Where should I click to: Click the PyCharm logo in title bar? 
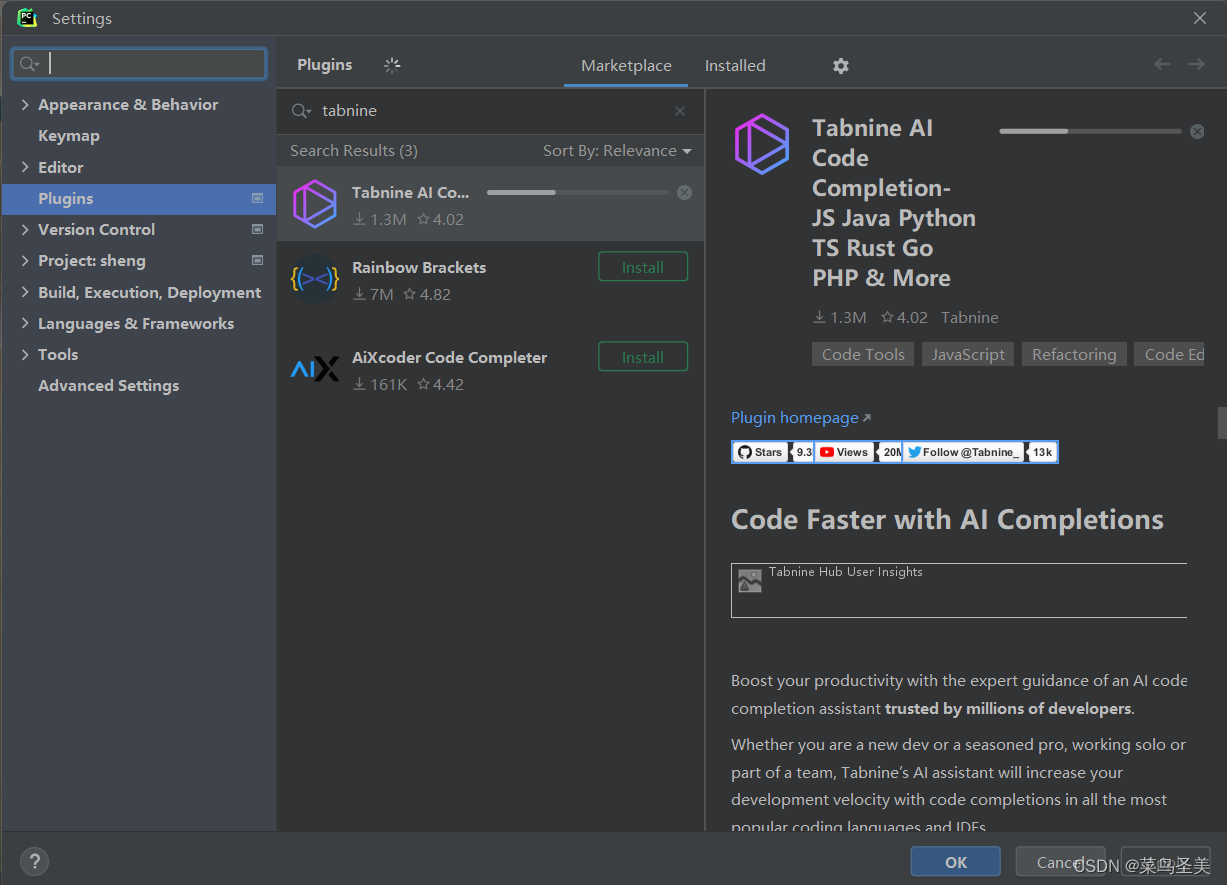point(27,18)
